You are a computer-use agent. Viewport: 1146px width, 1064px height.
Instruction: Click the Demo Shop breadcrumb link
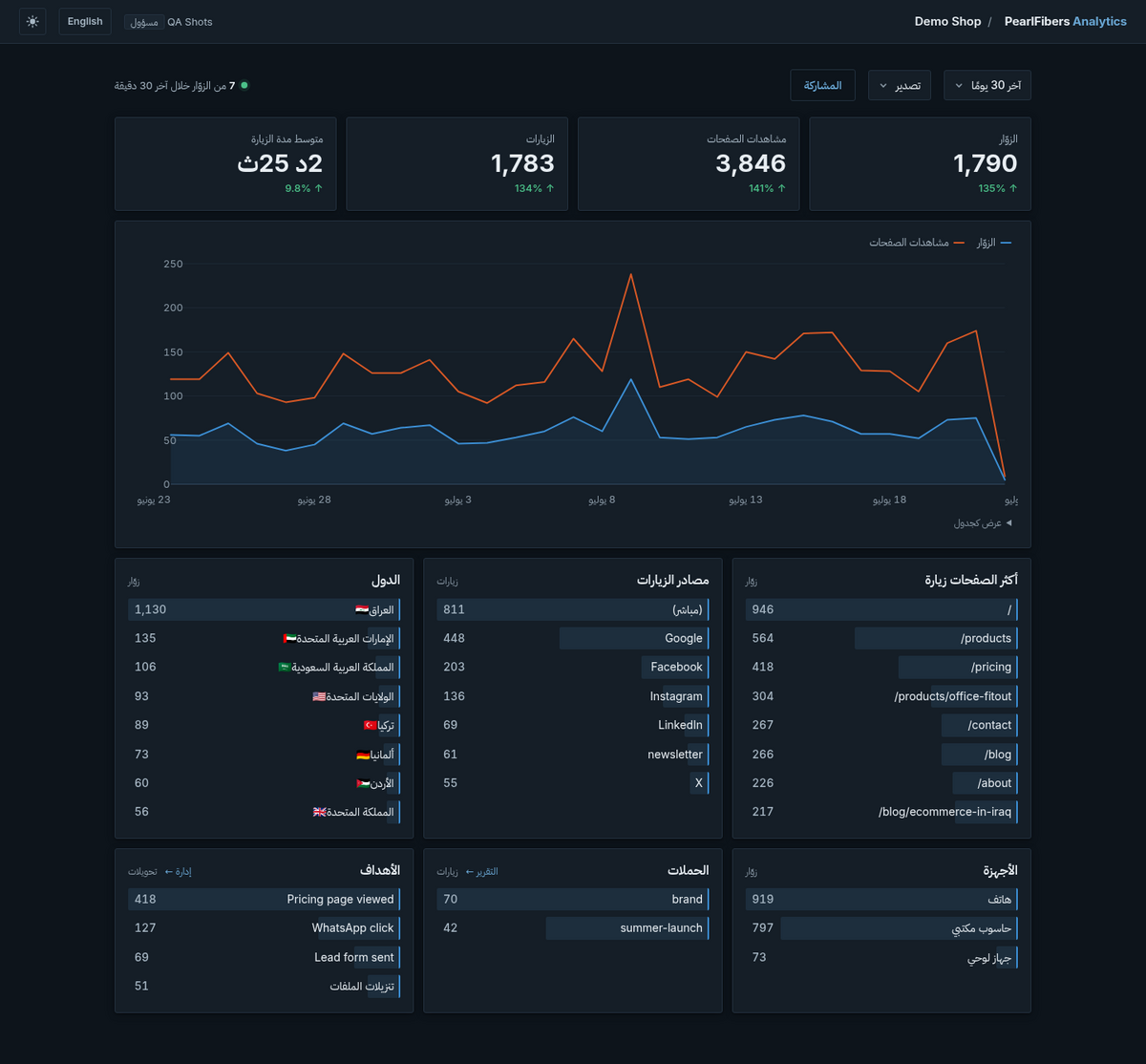[x=947, y=21]
